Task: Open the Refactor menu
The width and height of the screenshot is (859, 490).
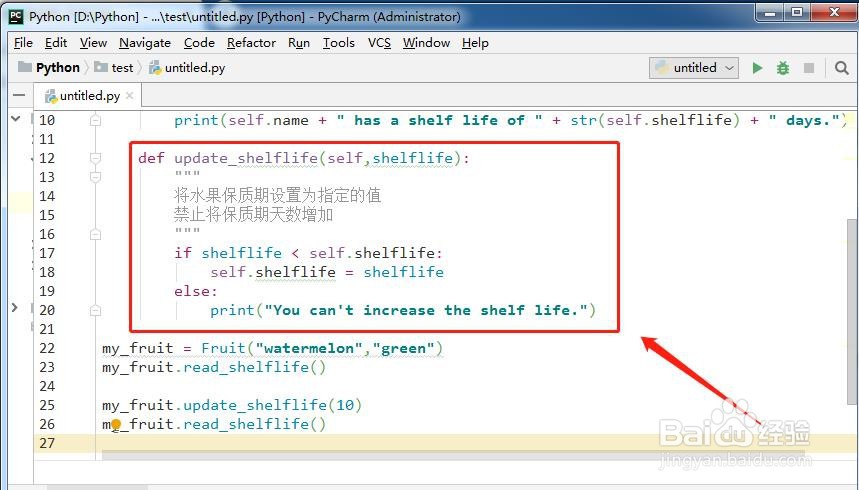Action: pyautogui.click(x=251, y=43)
